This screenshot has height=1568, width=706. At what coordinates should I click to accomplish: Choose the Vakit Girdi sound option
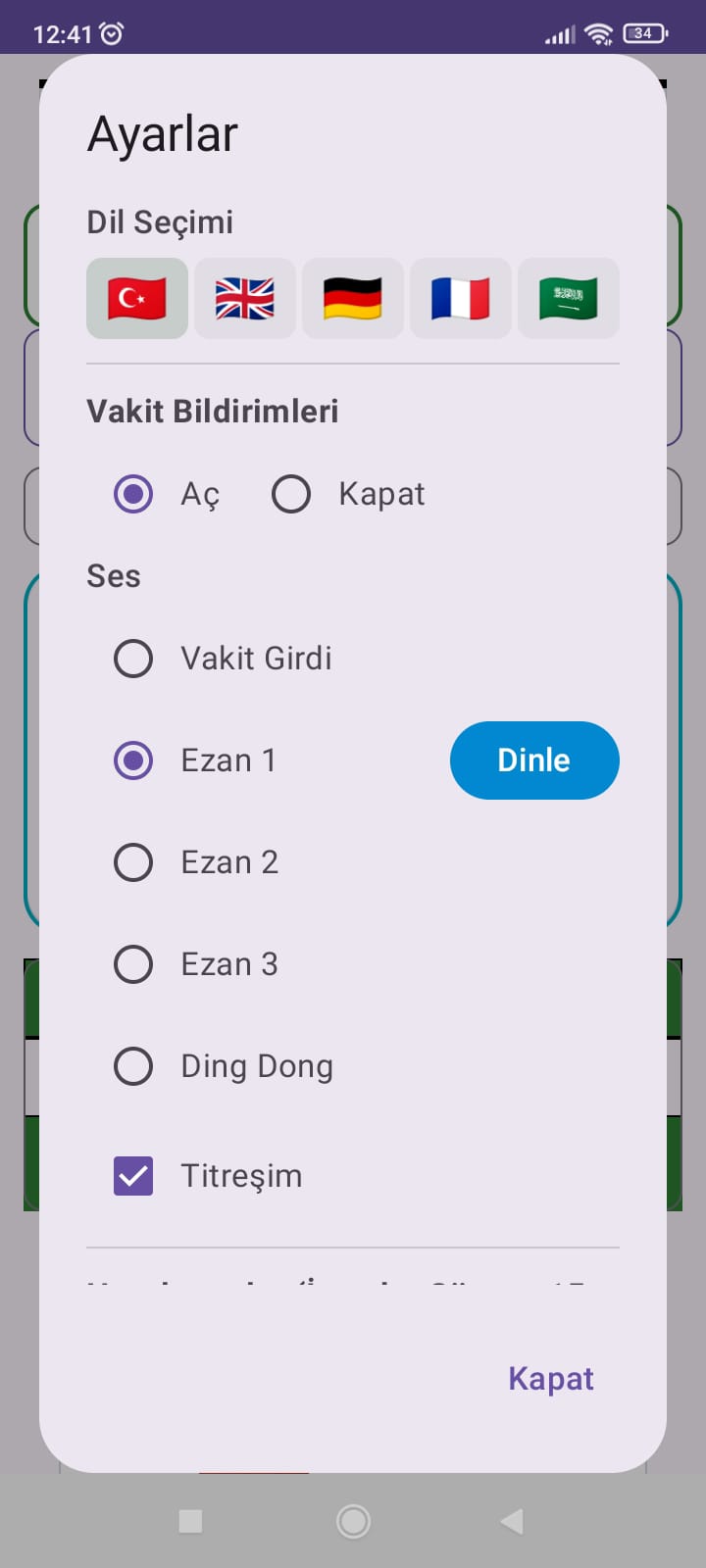pyautogui.click(x=133, y=659)
